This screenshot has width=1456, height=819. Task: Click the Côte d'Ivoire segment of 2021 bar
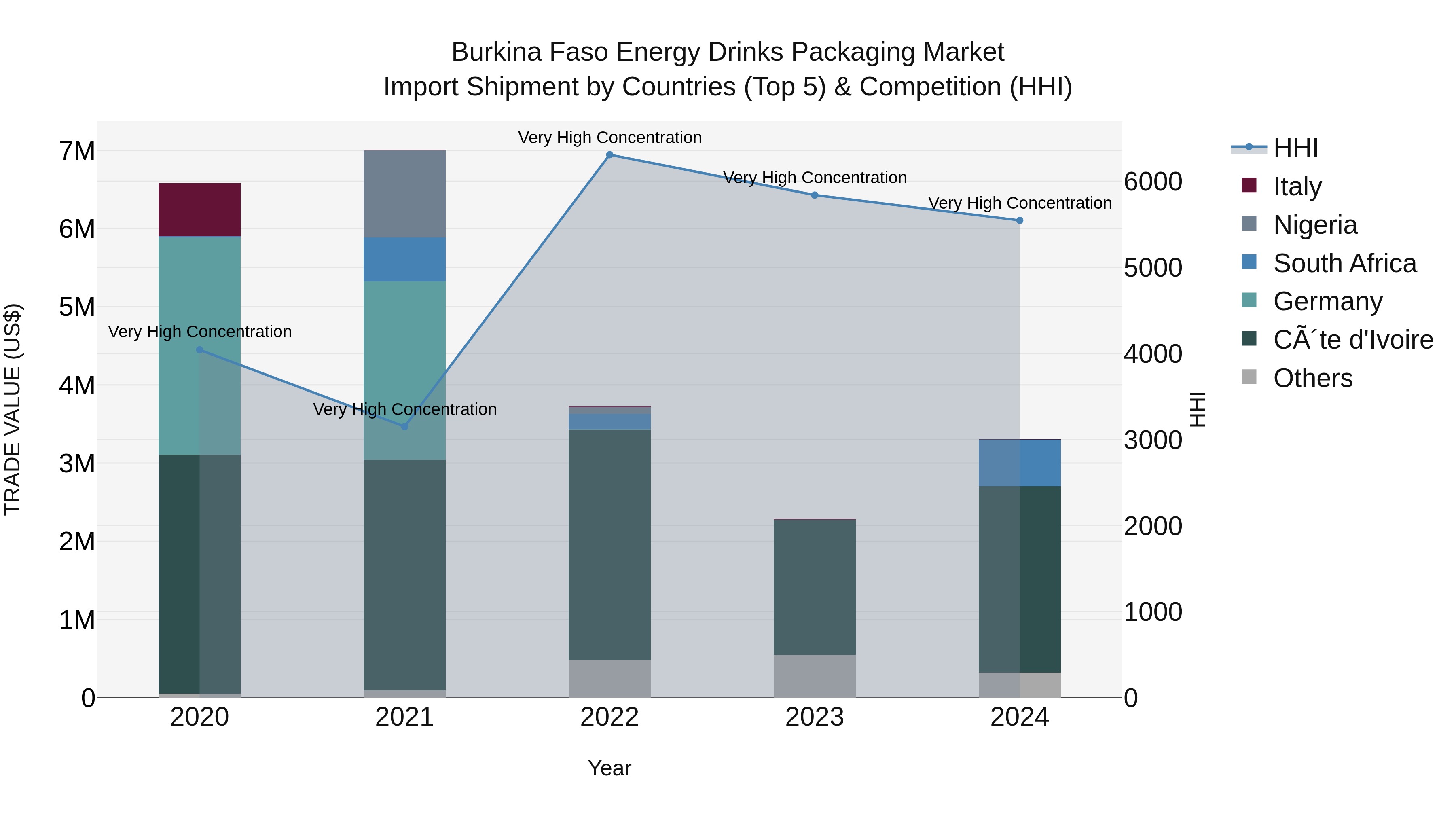405,575
